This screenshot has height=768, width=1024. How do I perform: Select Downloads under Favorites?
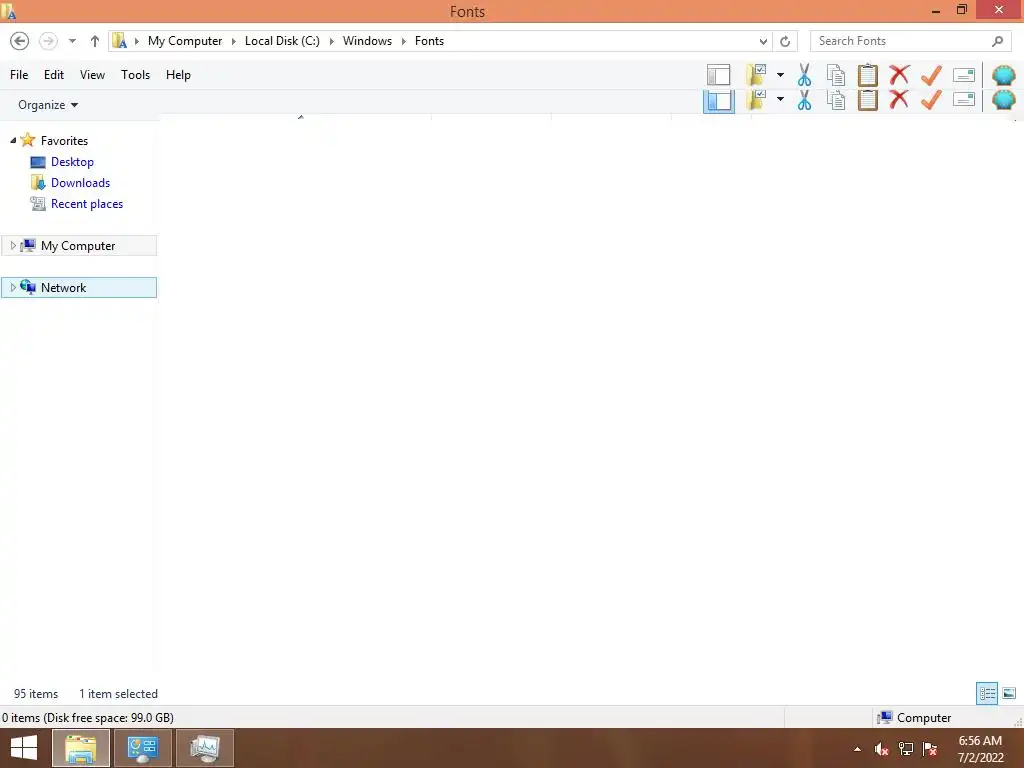[80, 183]
